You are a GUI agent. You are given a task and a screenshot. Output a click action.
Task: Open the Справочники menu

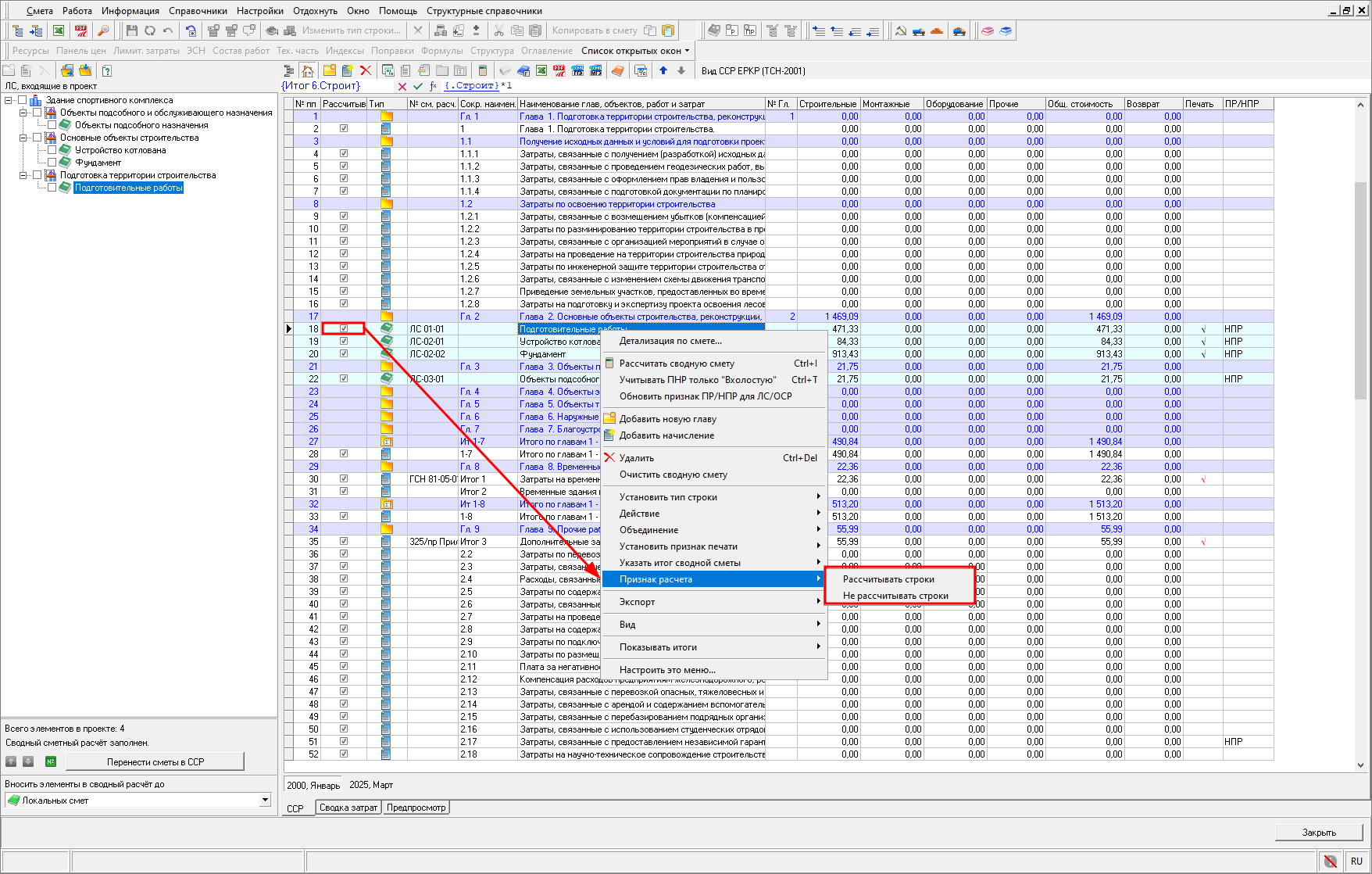(x=198, y=11)
